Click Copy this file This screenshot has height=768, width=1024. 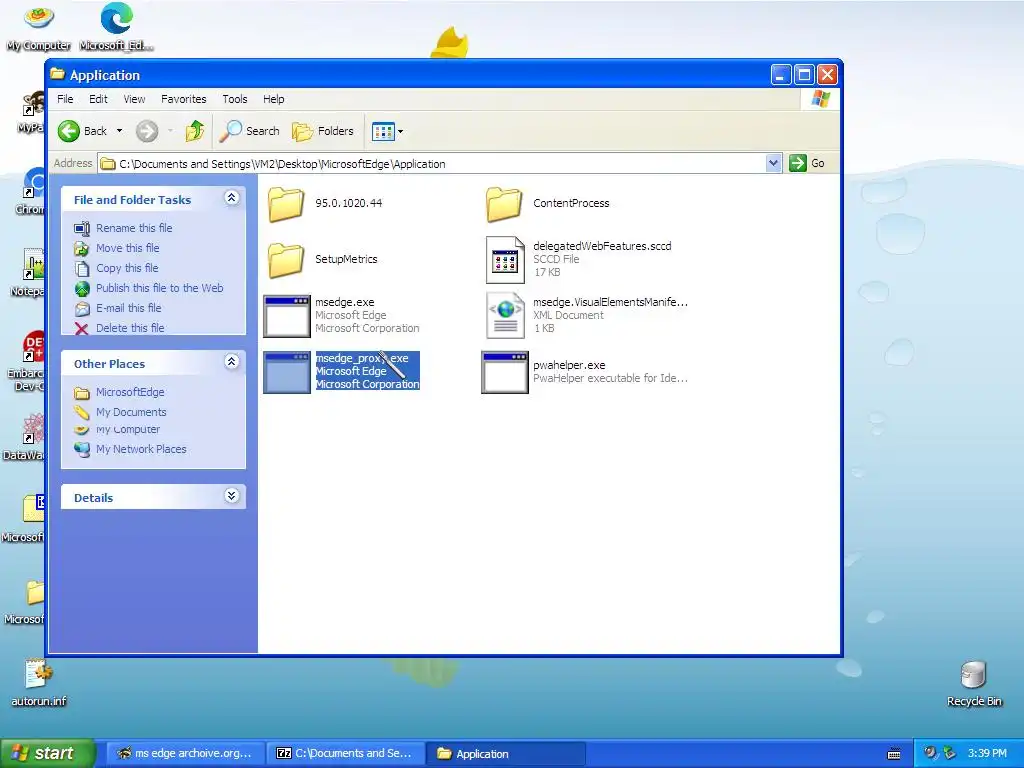click(127, 268)
